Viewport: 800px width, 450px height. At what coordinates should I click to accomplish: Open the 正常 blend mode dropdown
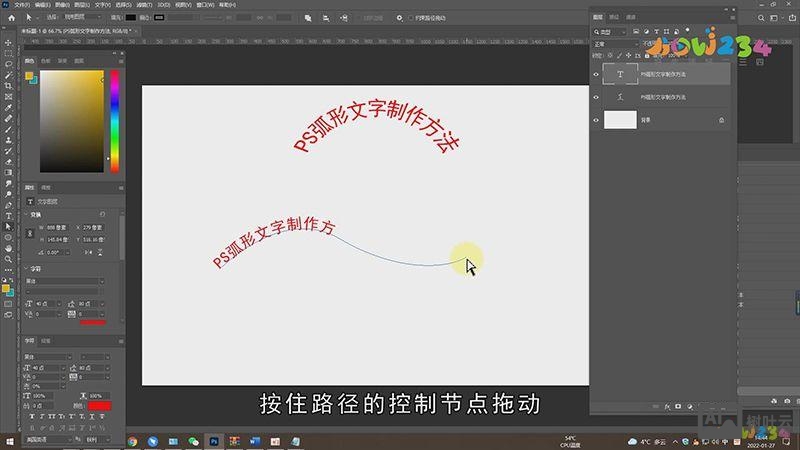pos(615,44)
